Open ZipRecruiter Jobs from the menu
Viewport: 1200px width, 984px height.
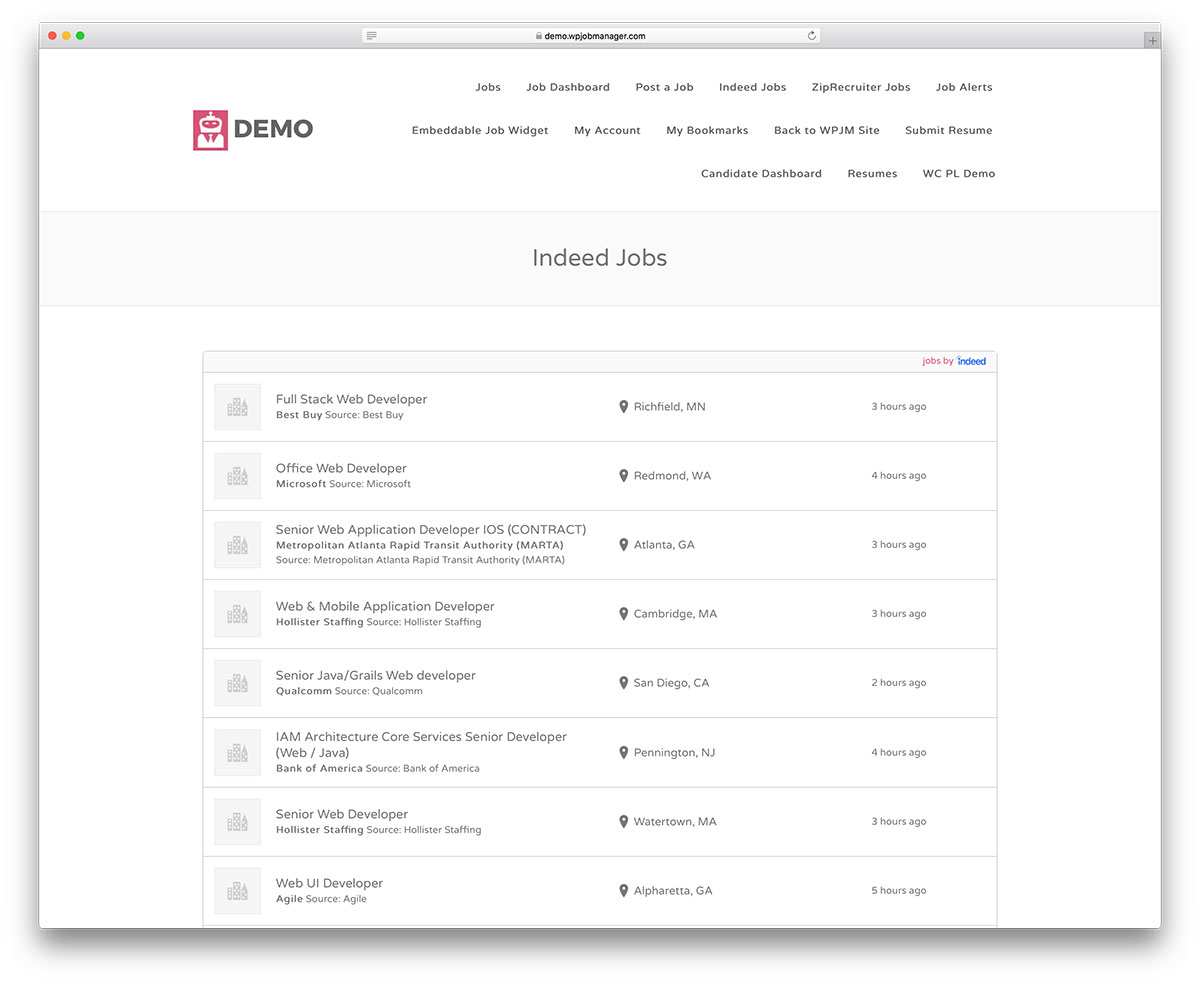coord(861,87)
